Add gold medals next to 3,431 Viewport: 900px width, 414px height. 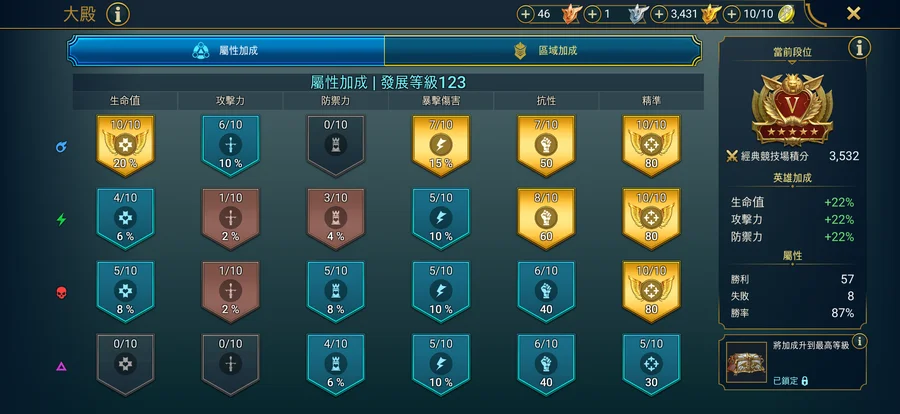pos(660,14)
